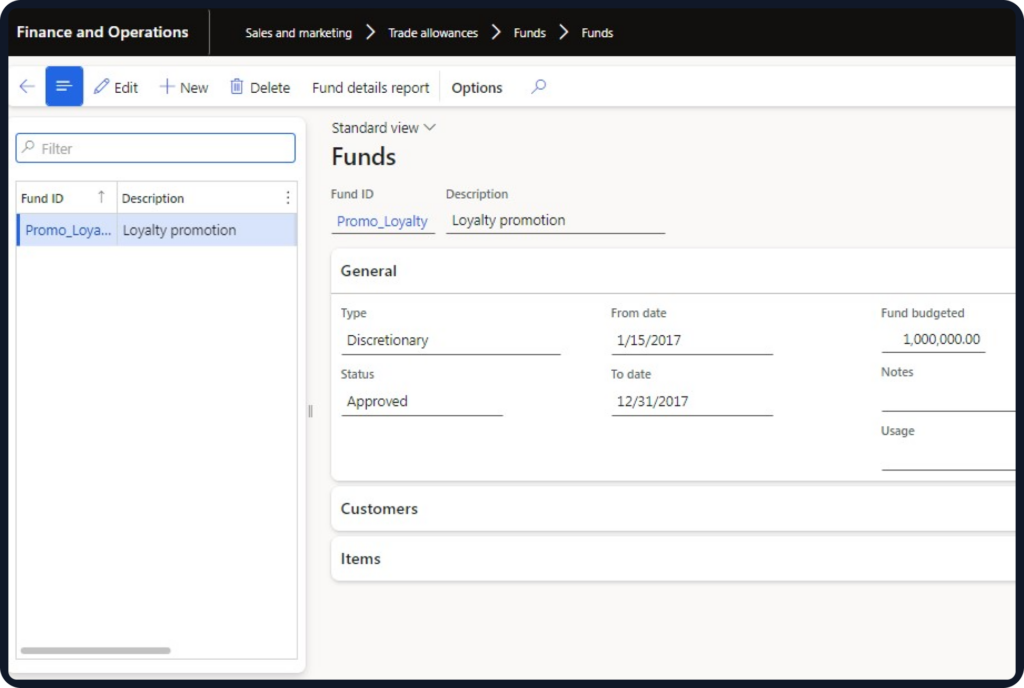Open the Options menu
Screen dimensions: 1024x688
point(477,87)
